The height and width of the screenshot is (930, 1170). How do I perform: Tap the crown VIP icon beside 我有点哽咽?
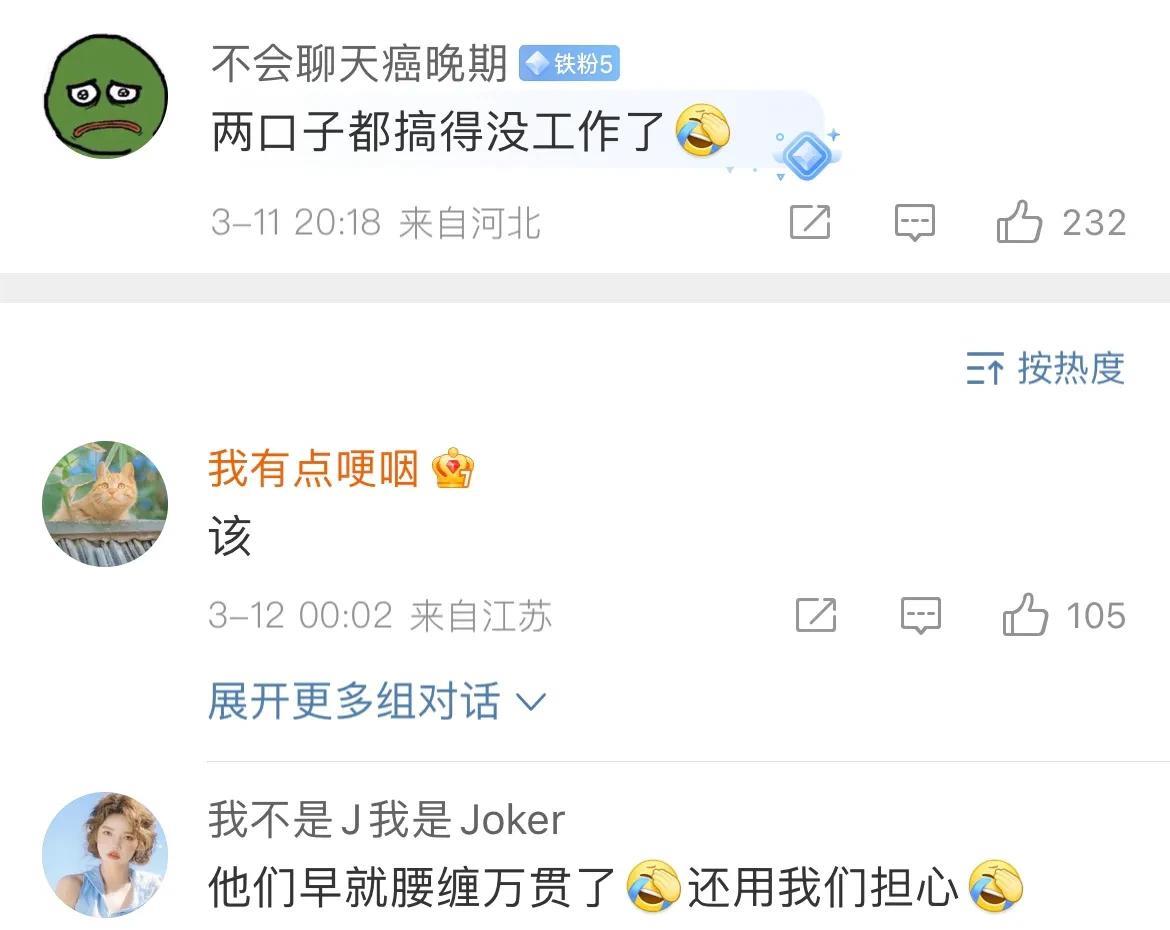pyautogui.click(x=452, y=468)
